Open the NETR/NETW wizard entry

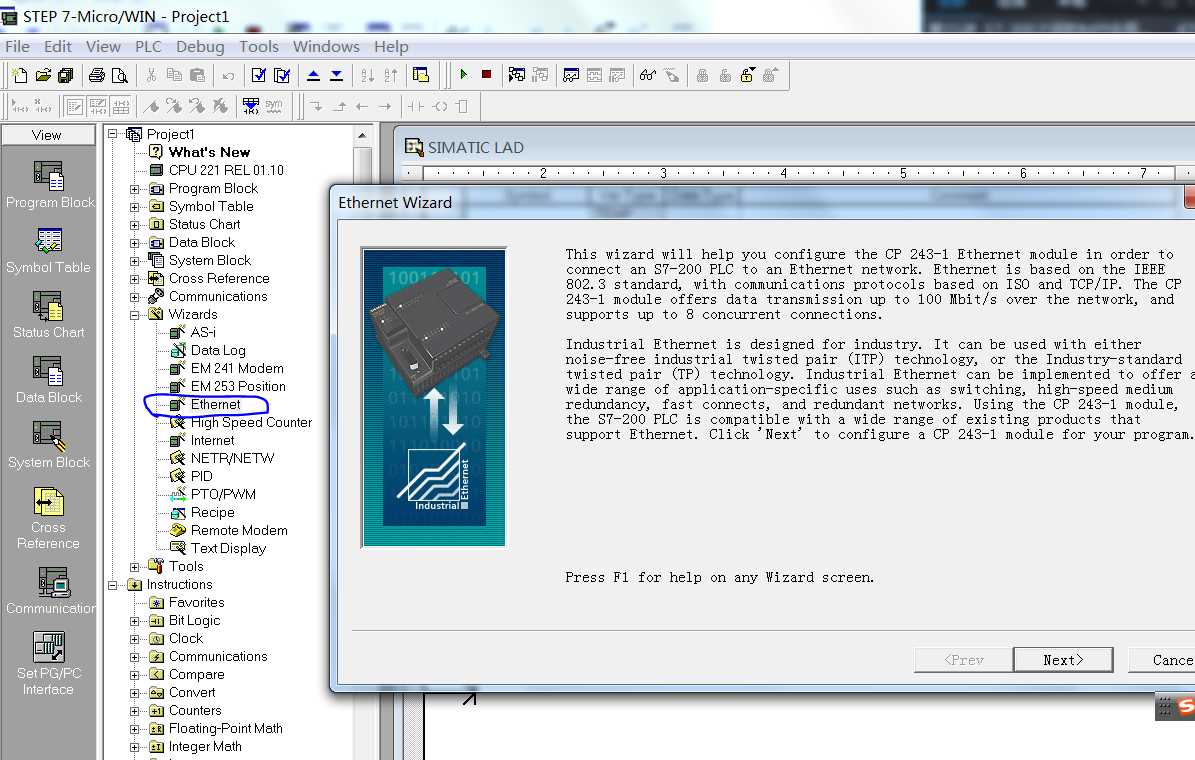[x=232, y=459]
